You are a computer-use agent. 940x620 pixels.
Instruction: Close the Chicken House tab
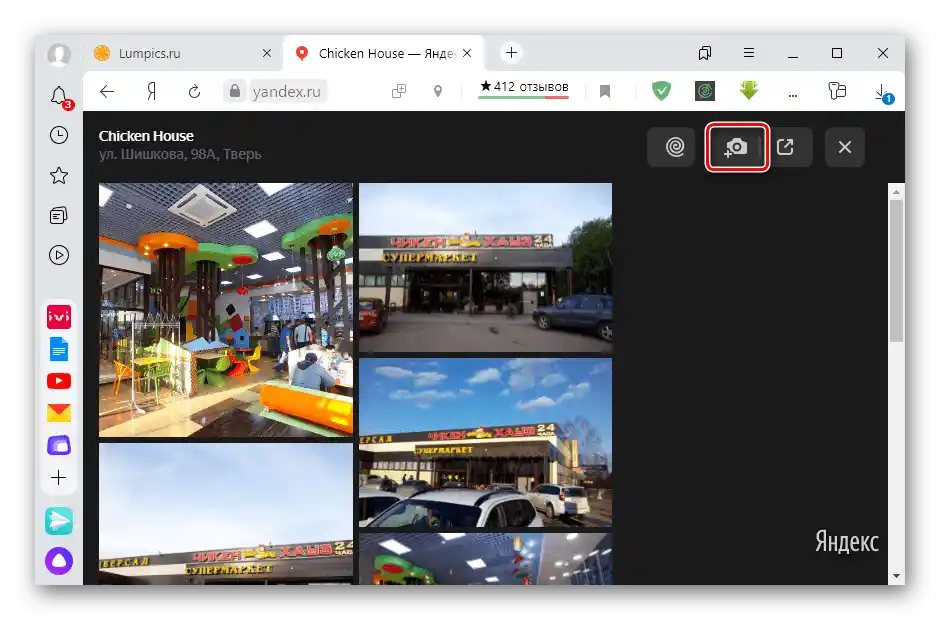tap(467, 53)
